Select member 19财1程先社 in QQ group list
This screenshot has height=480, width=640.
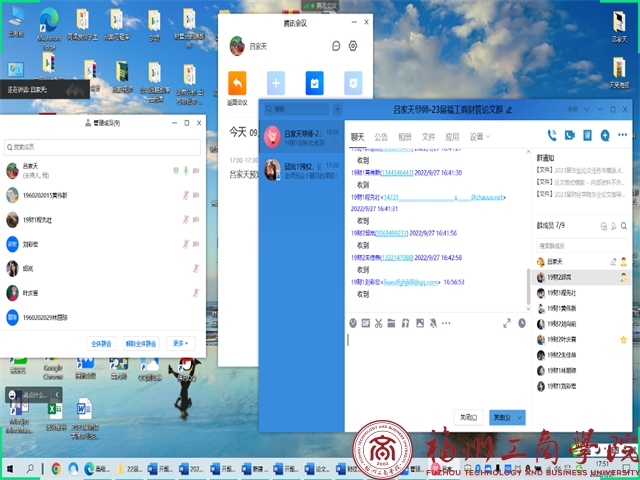(x=581, y=293)
